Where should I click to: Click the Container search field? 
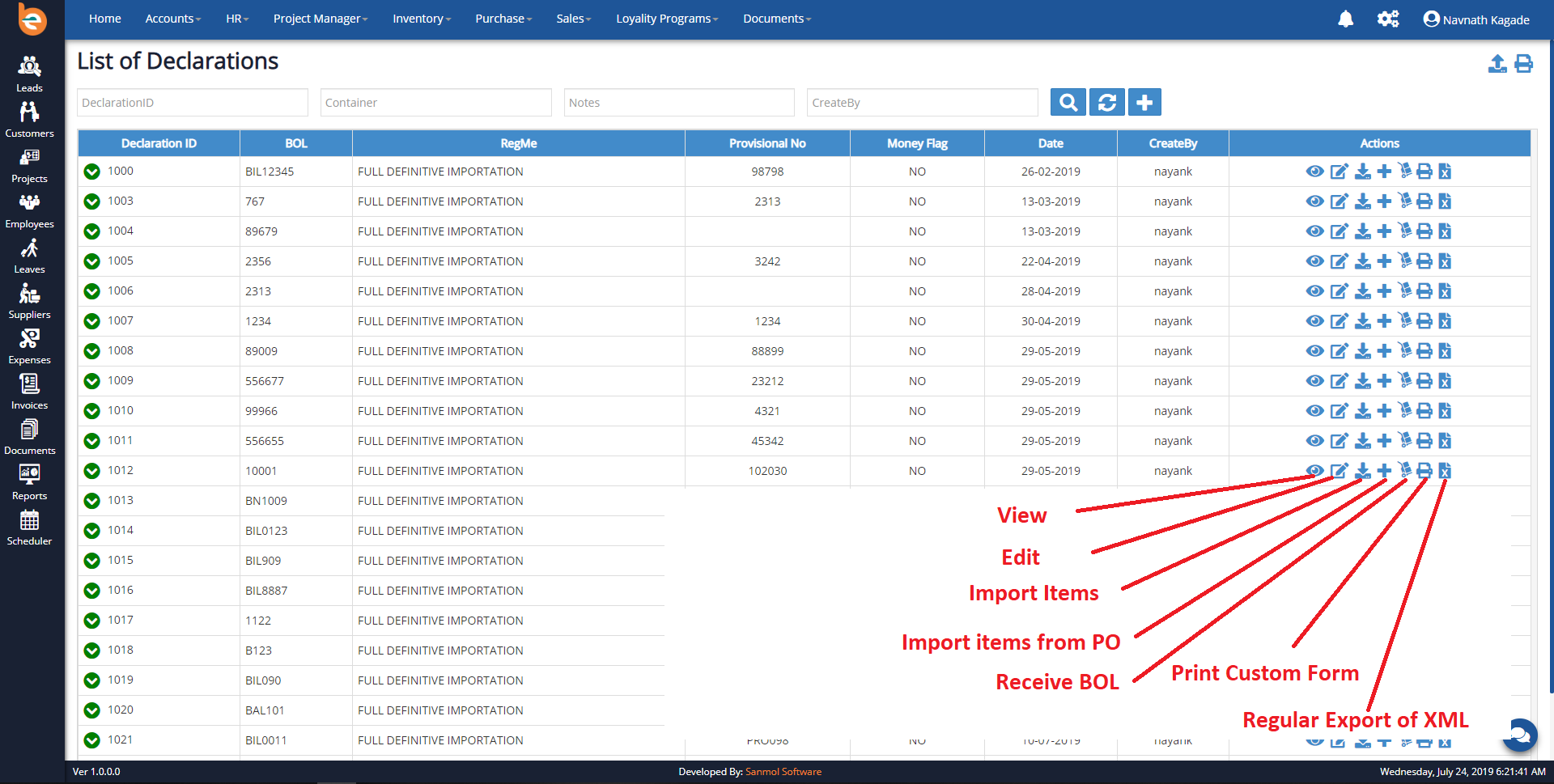tap(435, 103)
